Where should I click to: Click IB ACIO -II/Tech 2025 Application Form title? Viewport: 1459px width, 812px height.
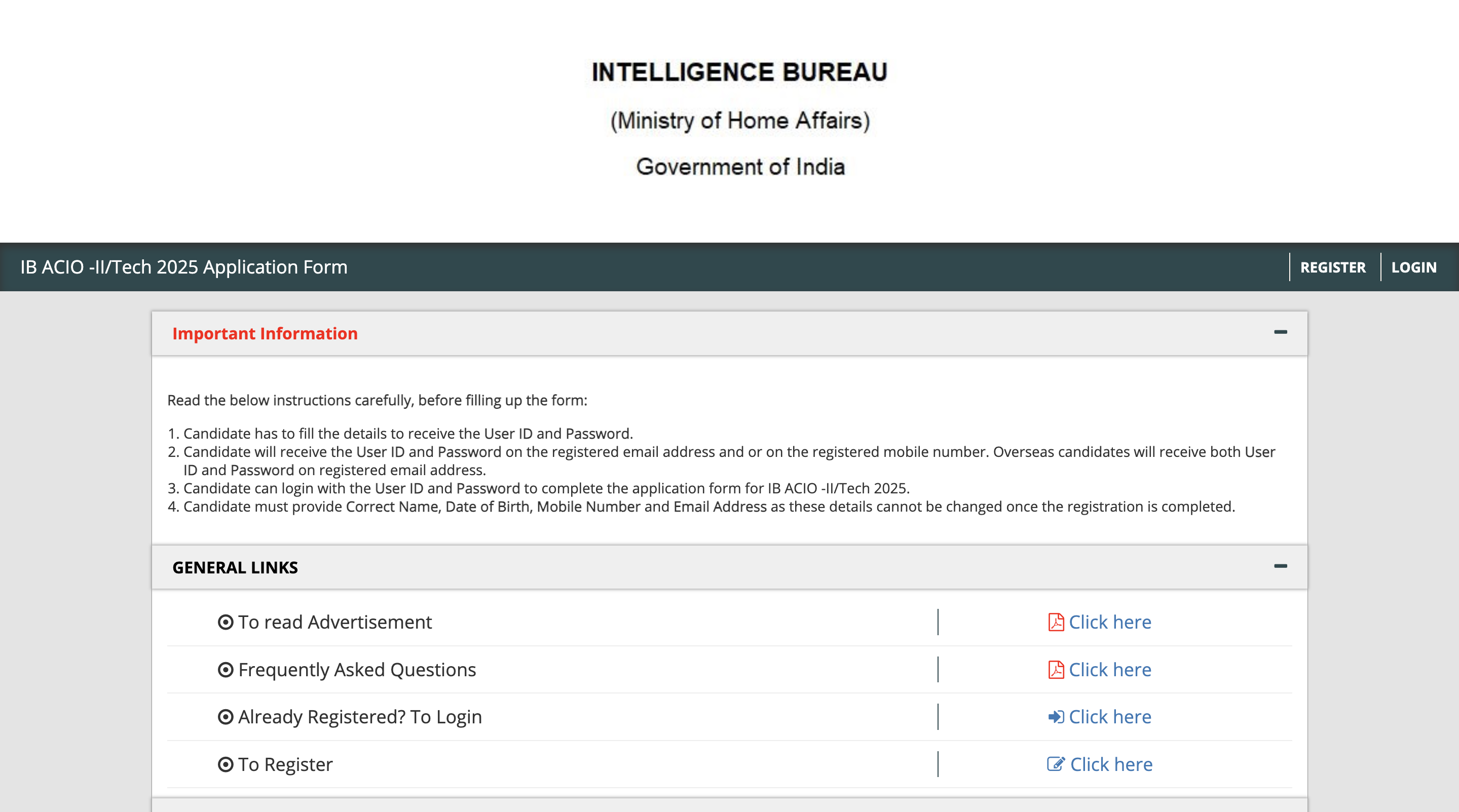pyautogui.click(x=183, y=267)
